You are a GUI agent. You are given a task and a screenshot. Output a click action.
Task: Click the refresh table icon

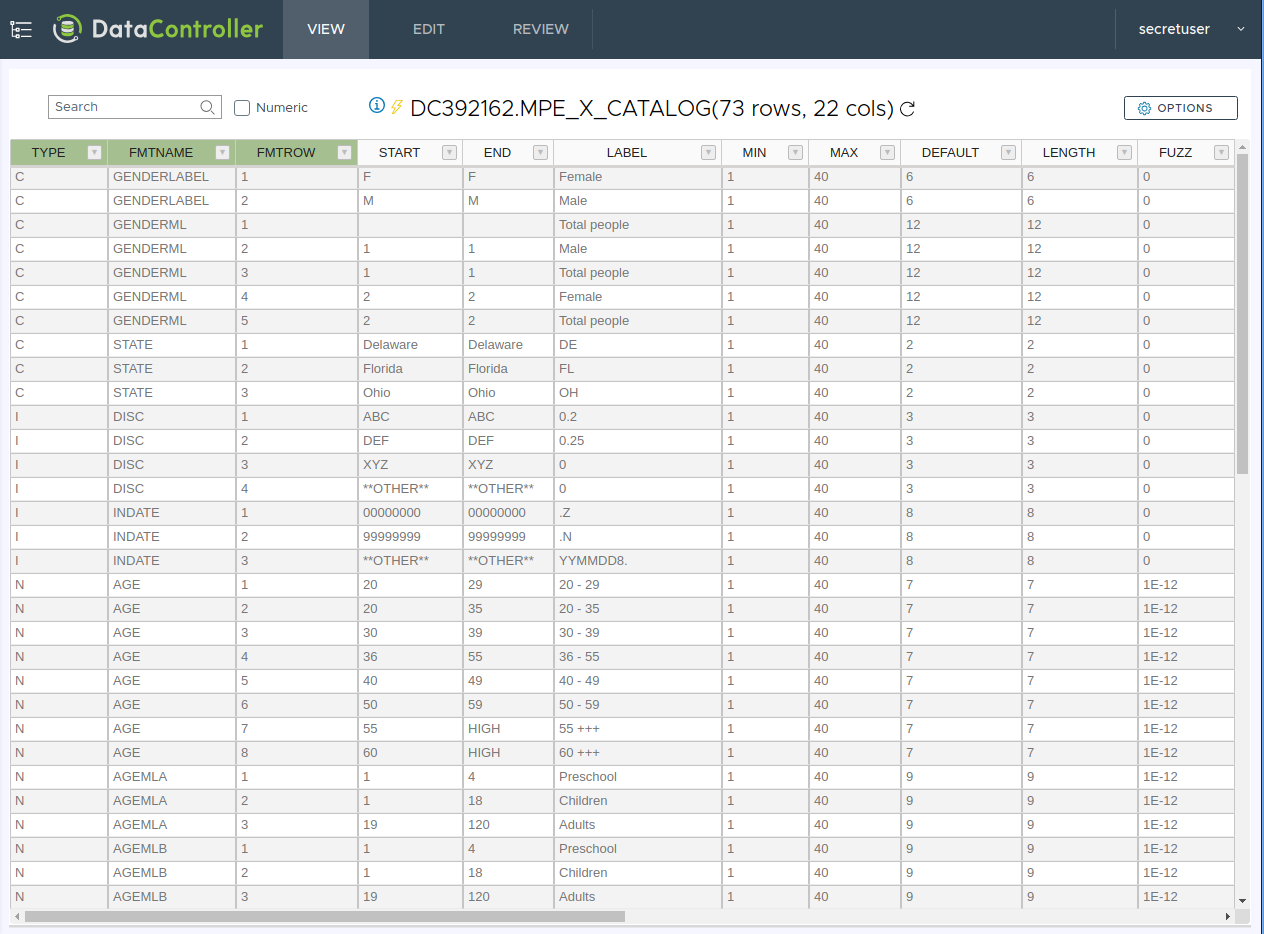point(908,109)
